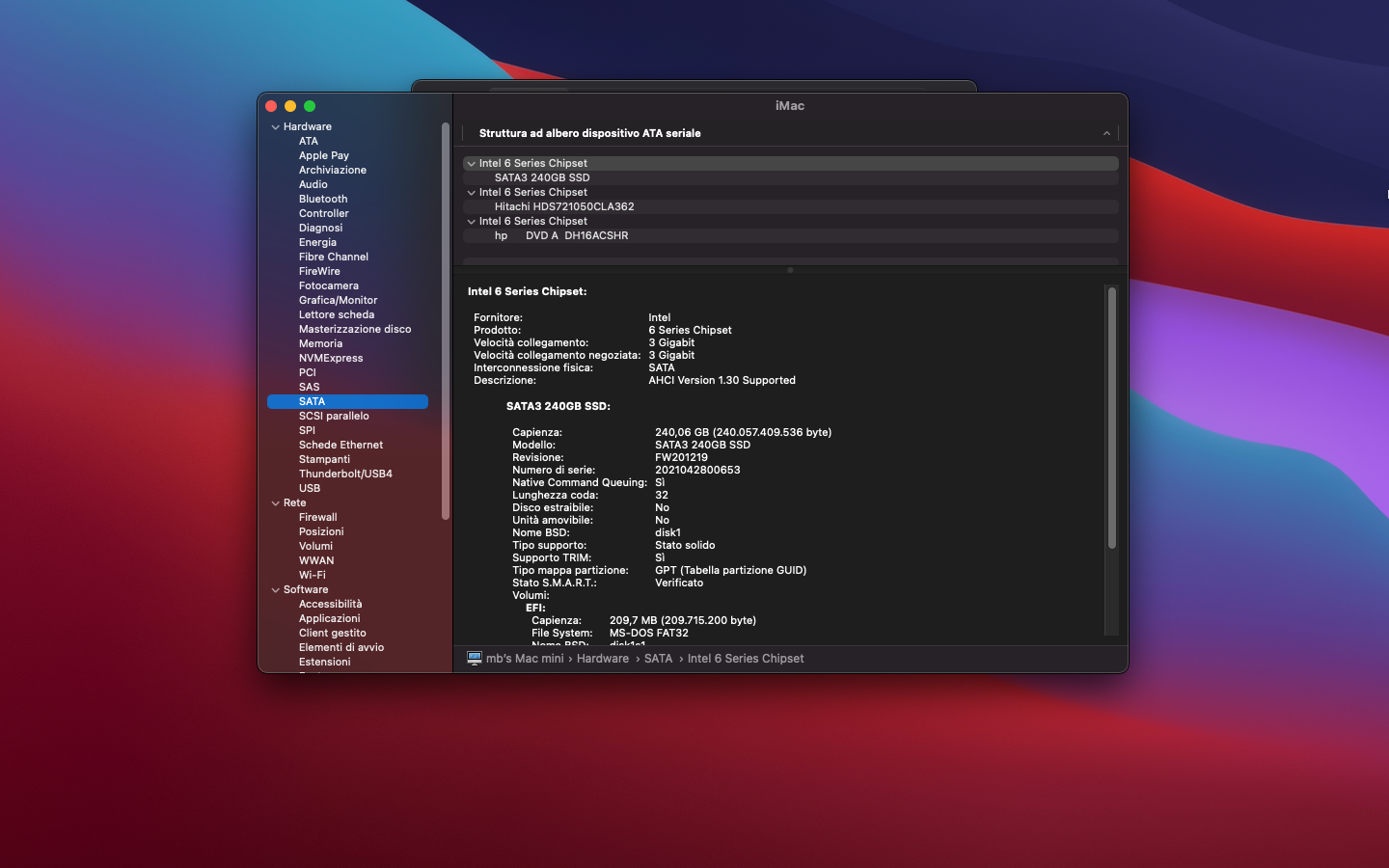Select ATA in the sidebar

308,141
